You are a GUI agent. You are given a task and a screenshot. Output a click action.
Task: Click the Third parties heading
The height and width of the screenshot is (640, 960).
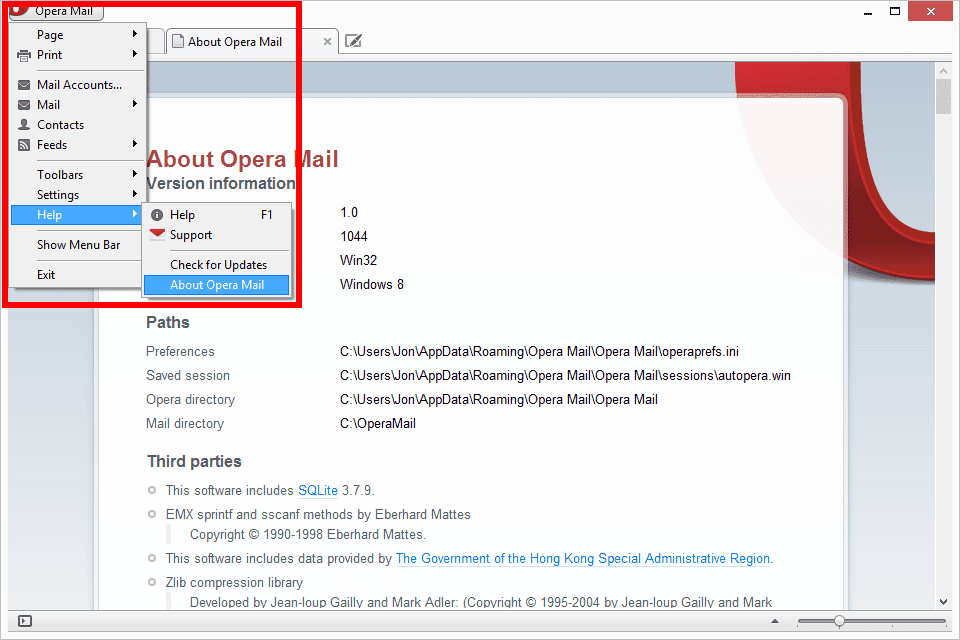pos(195,461)
